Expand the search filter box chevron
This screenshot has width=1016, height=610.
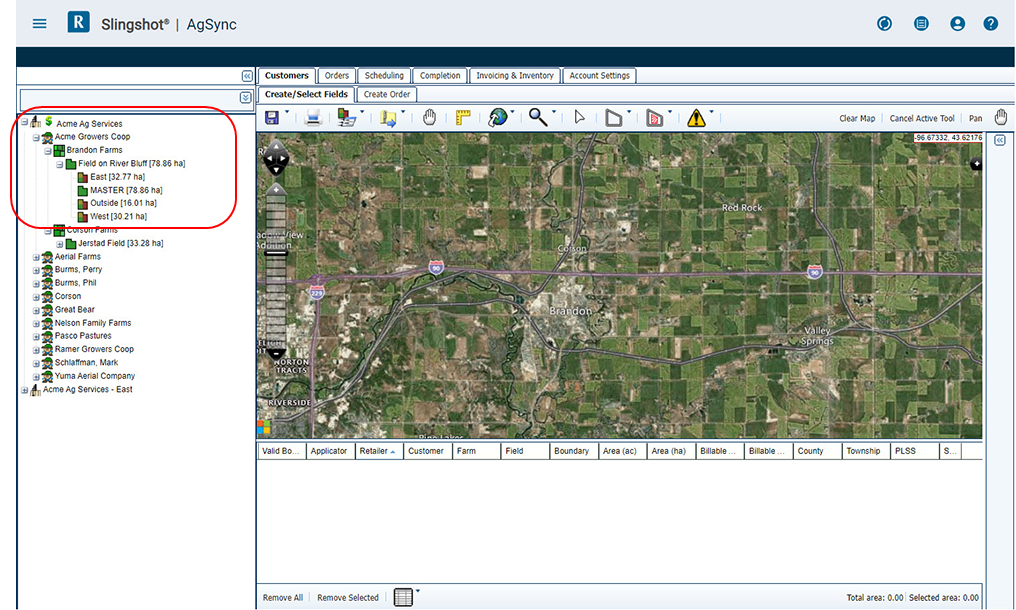(246, 97)
